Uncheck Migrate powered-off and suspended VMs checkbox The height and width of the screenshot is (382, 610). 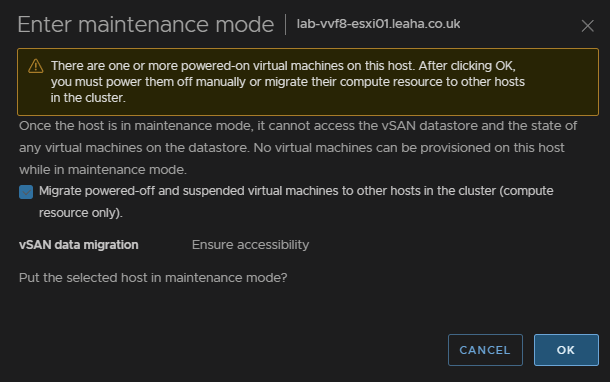(26, 192)
